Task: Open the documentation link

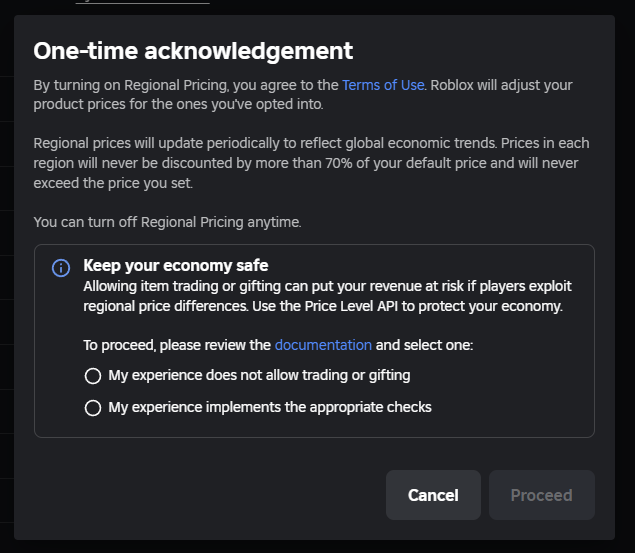Action: [323, 345]
